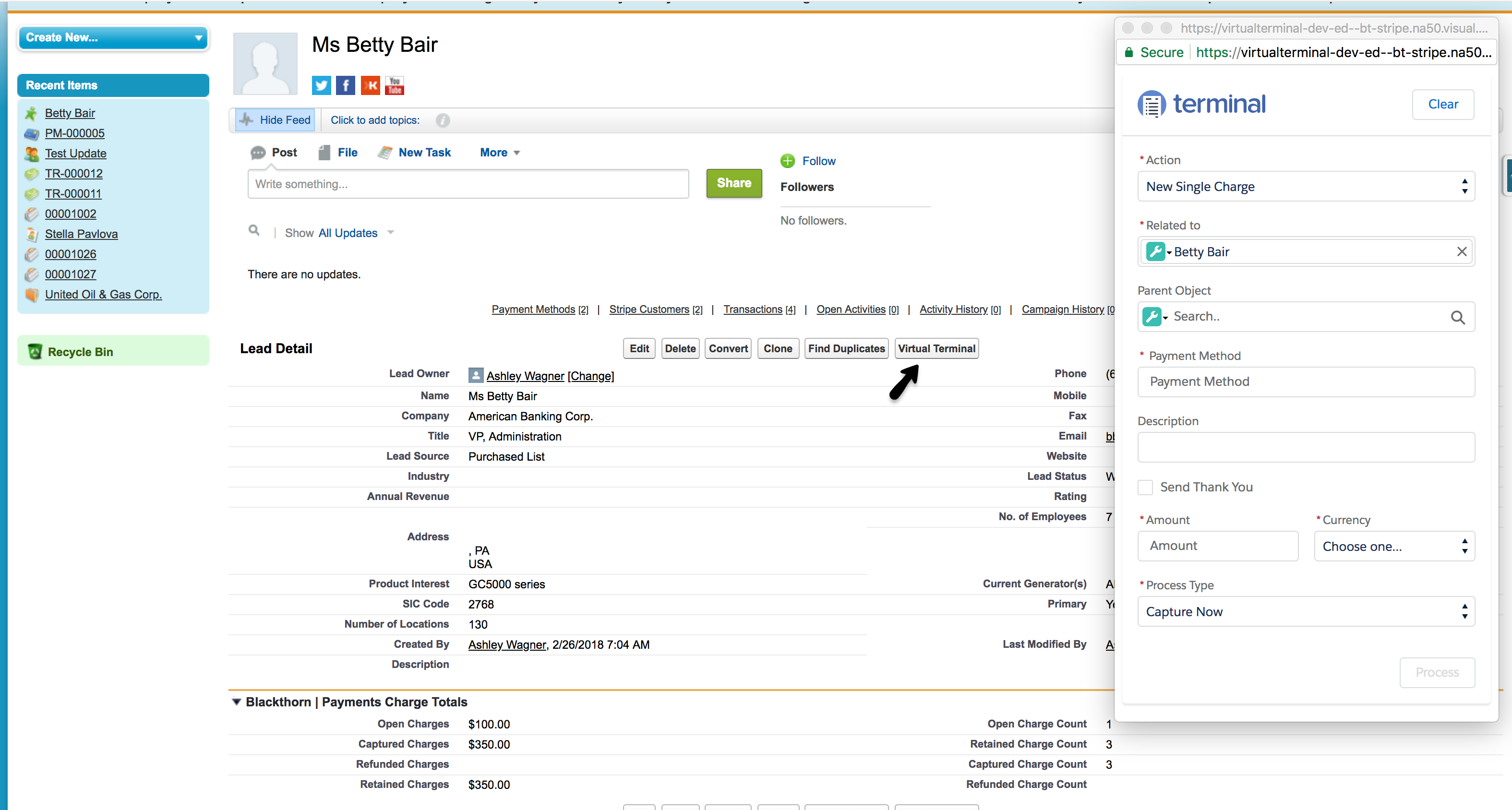Tick the Send Thank You checkbox
Image resolution: width=1512 pixels, height=810 pixels.
pos(1145,487)
